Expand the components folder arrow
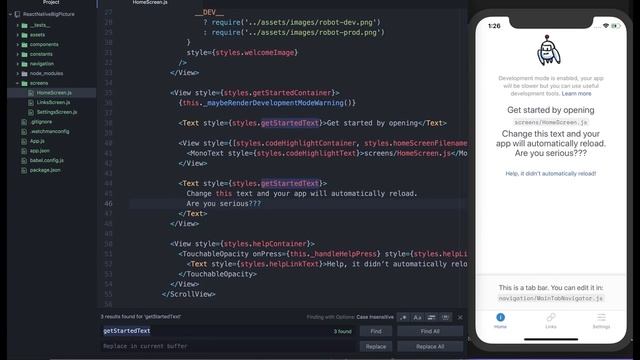 click(x=18, y=44)
